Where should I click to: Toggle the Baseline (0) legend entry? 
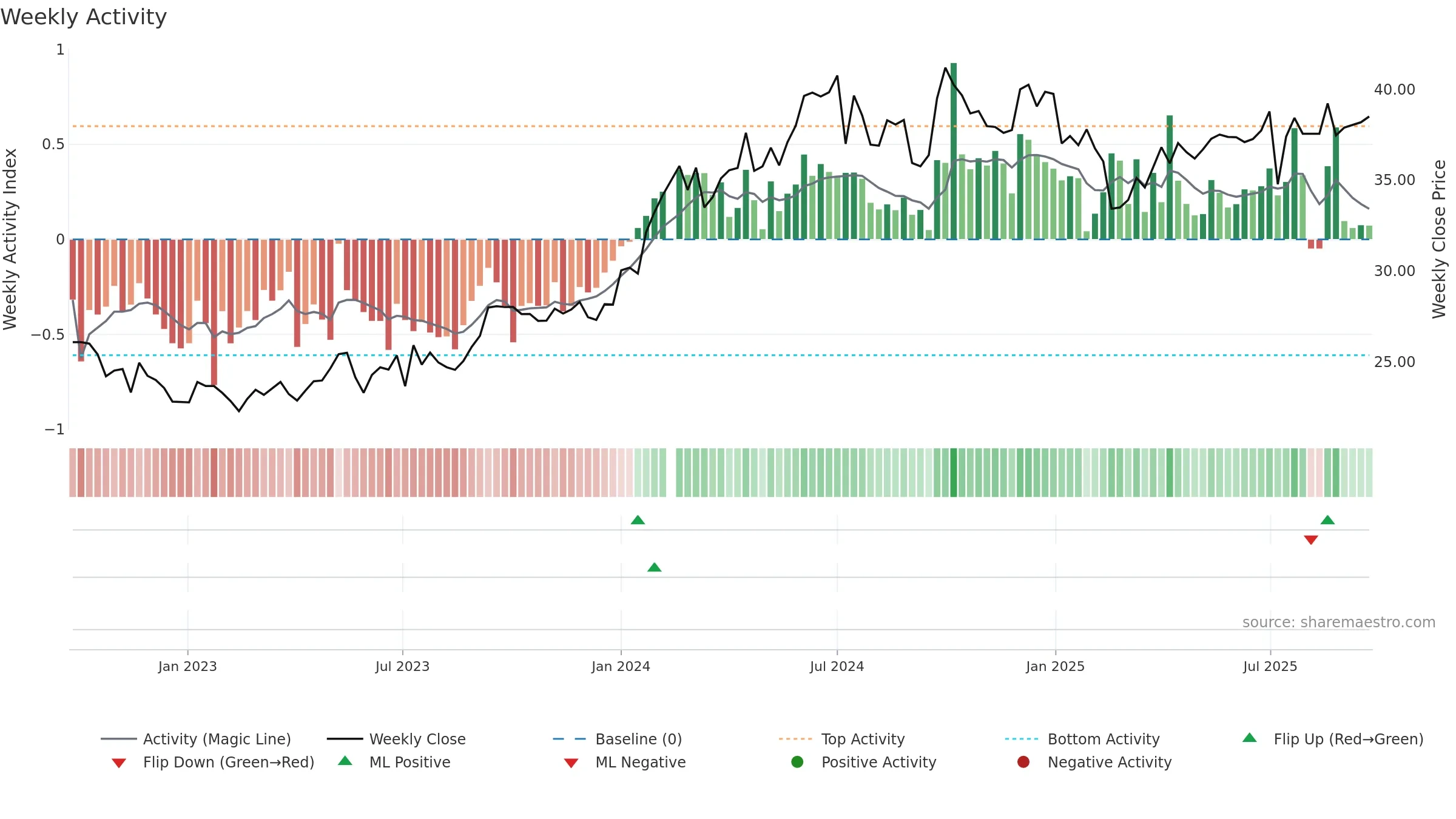(618, 739)
